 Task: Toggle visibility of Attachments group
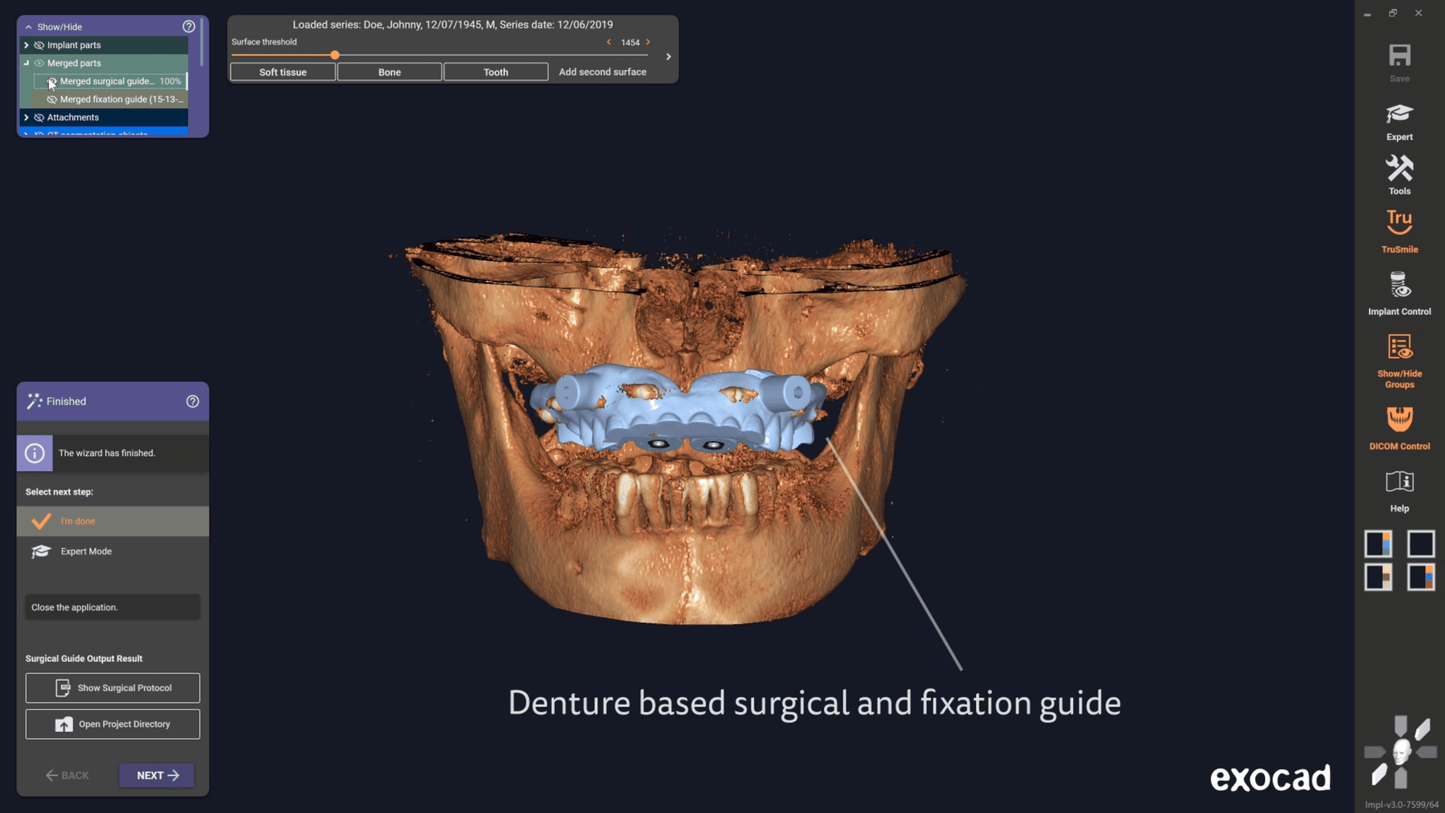39,117
